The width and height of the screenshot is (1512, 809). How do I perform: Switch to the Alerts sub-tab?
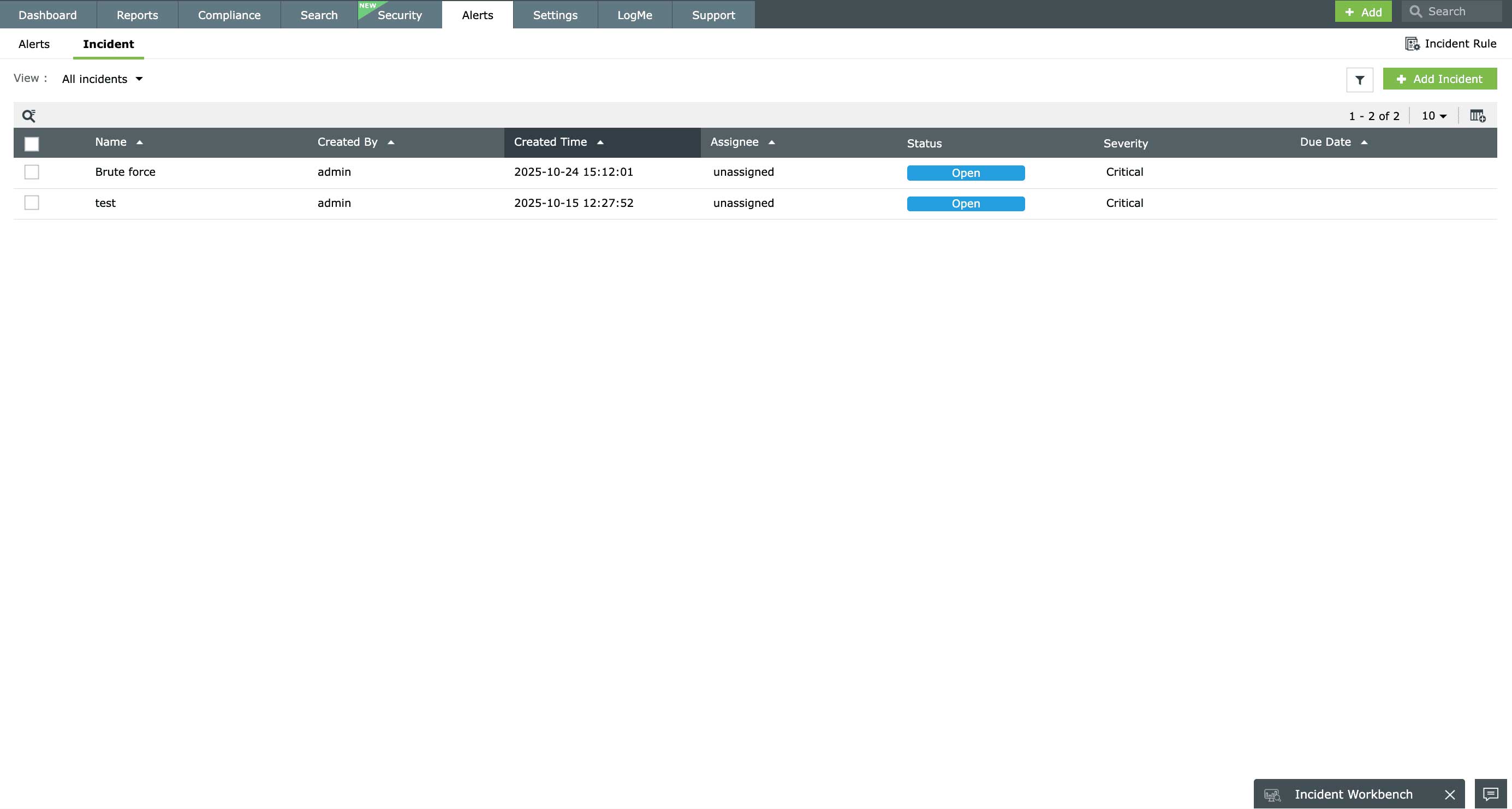34,44
